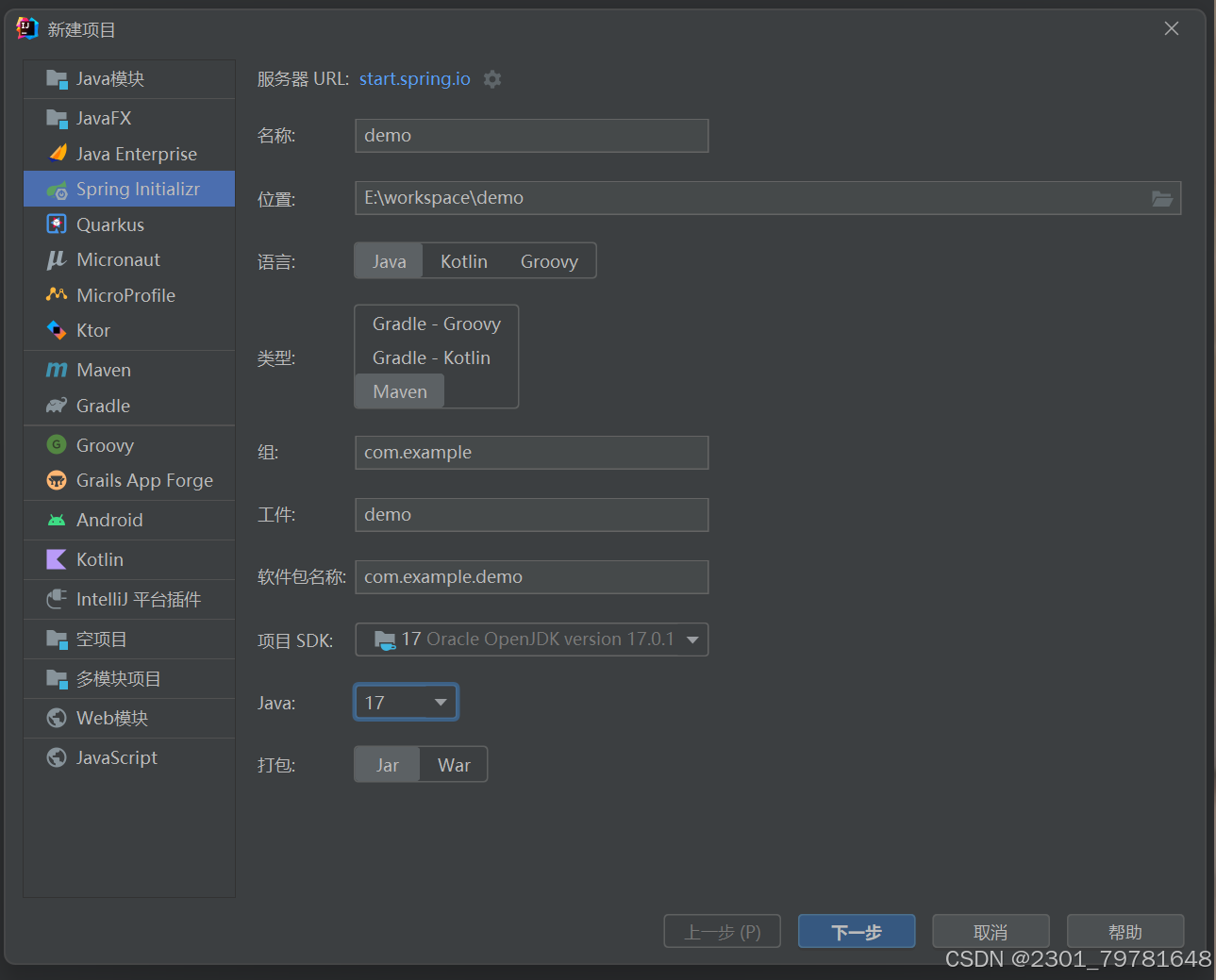The width and height of the screenshot is (1216, 980).
Task: Choose War packaging
Action: [x=454, y=765]
